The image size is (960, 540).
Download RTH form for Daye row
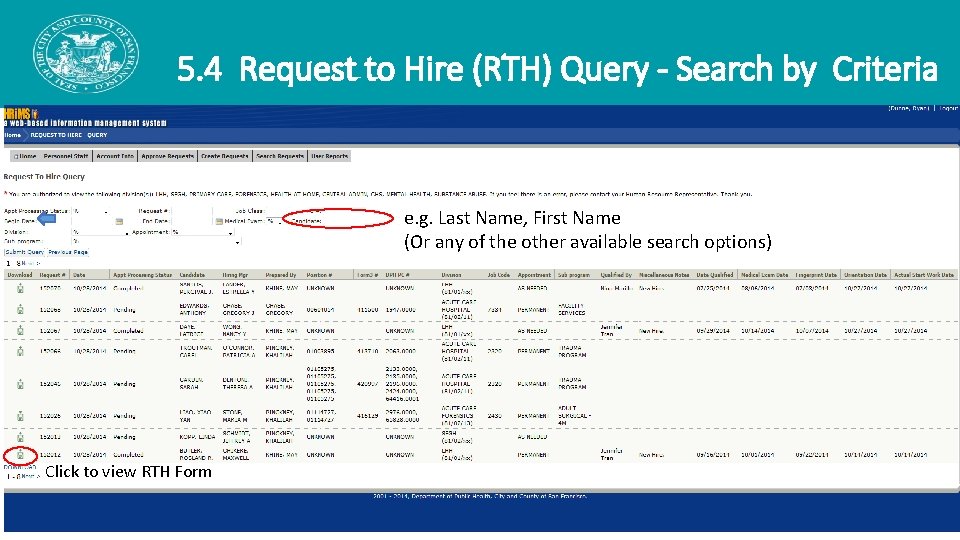20,331
